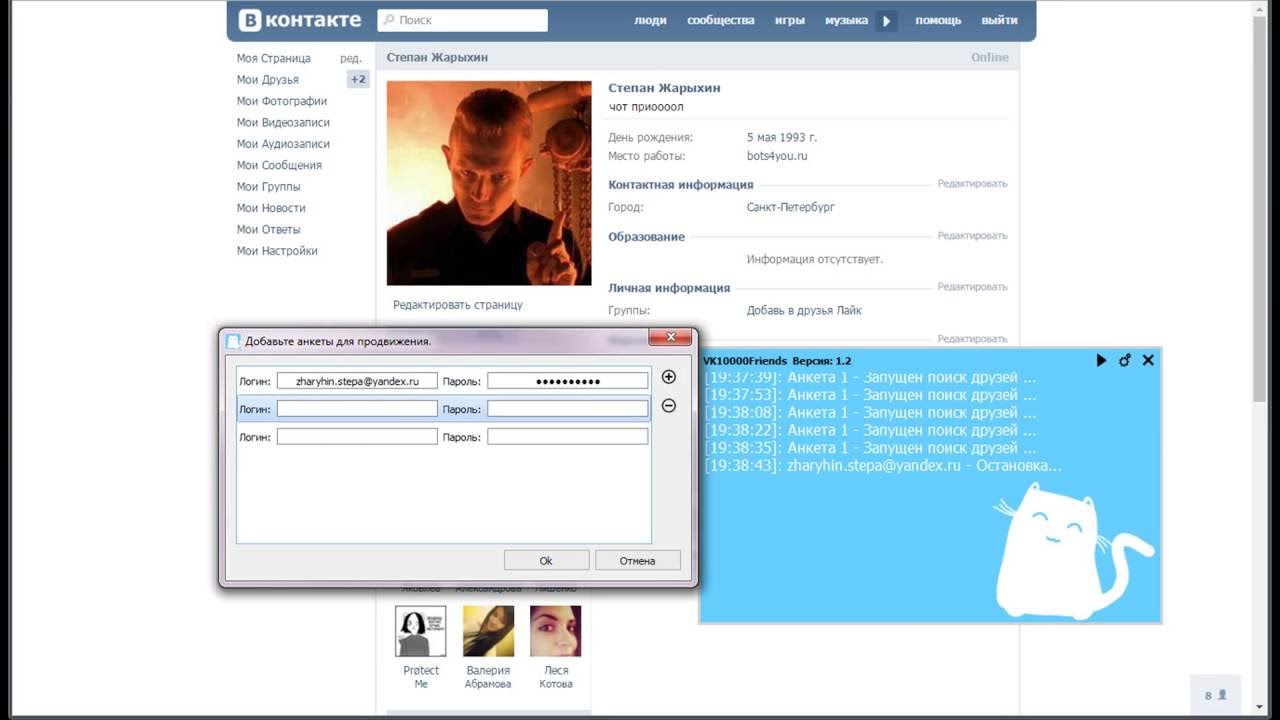The height and width of the screenshot is (720, 1280).
Task: Click group link 'Добавь в друзья Лайк'
Action: 804,310
